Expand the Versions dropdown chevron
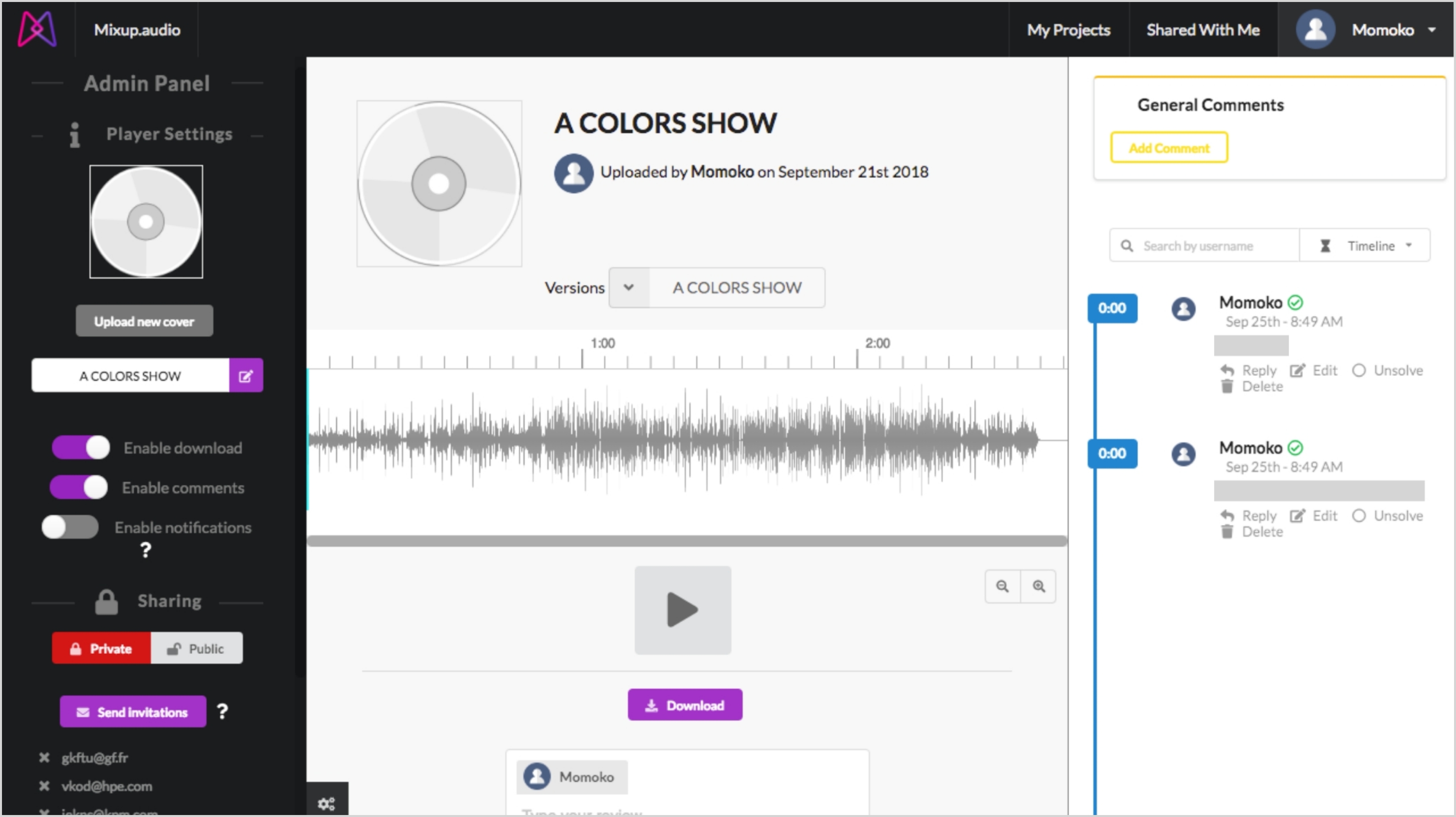Viewport: 1456px width, 817px height. (x=628, y=287)
